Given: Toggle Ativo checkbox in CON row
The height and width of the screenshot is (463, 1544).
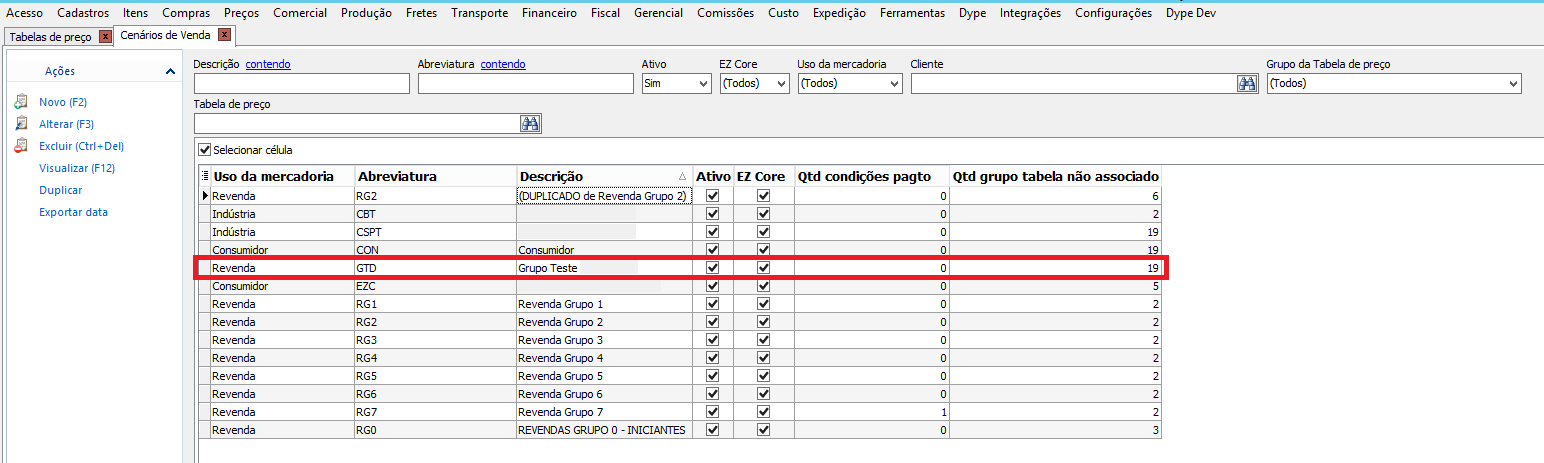Looking at the screenshot, I should [713, 250].
